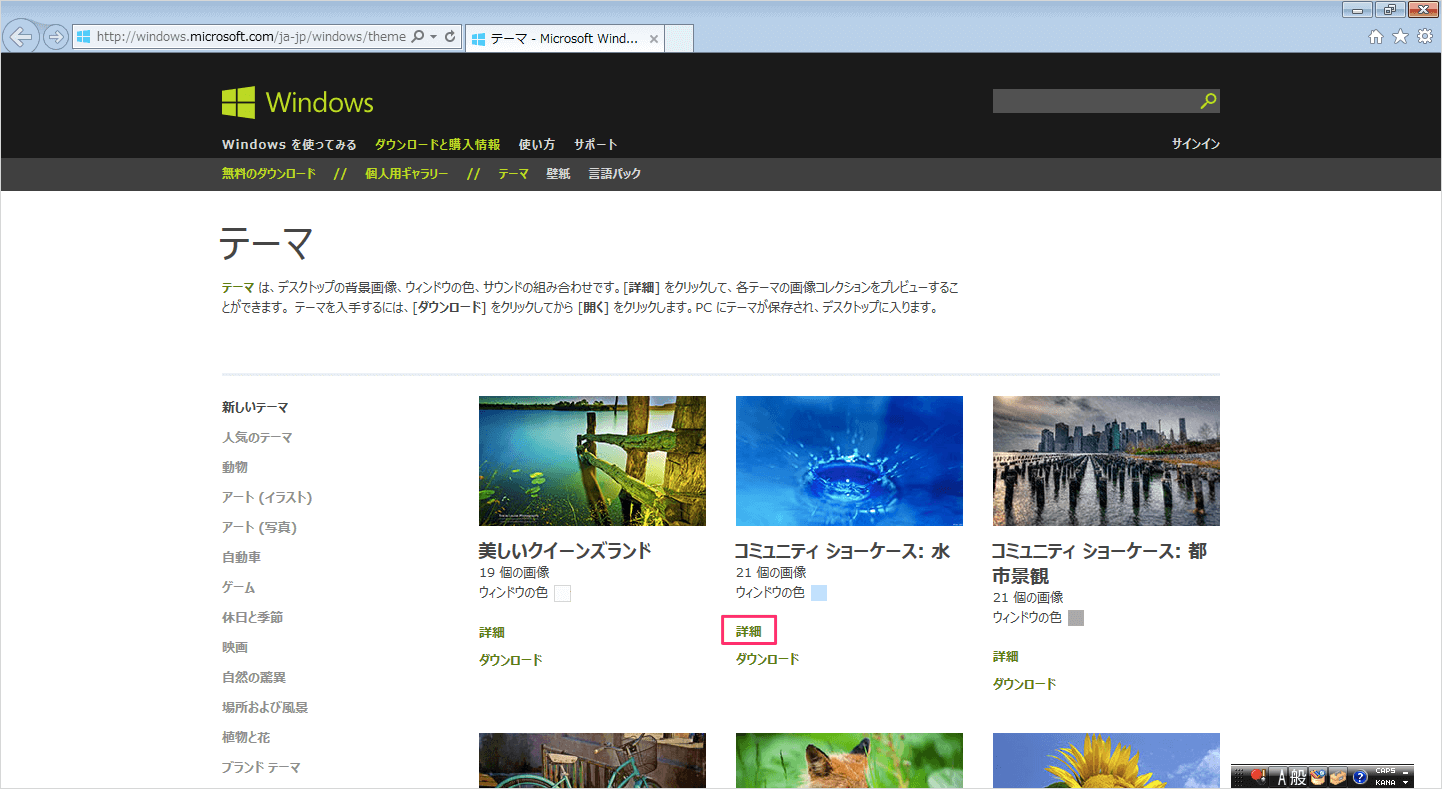Open 詳細 for 美しいクイーンズランド
Viewport: 1442px width, 789px height.
tap(492, 632)
